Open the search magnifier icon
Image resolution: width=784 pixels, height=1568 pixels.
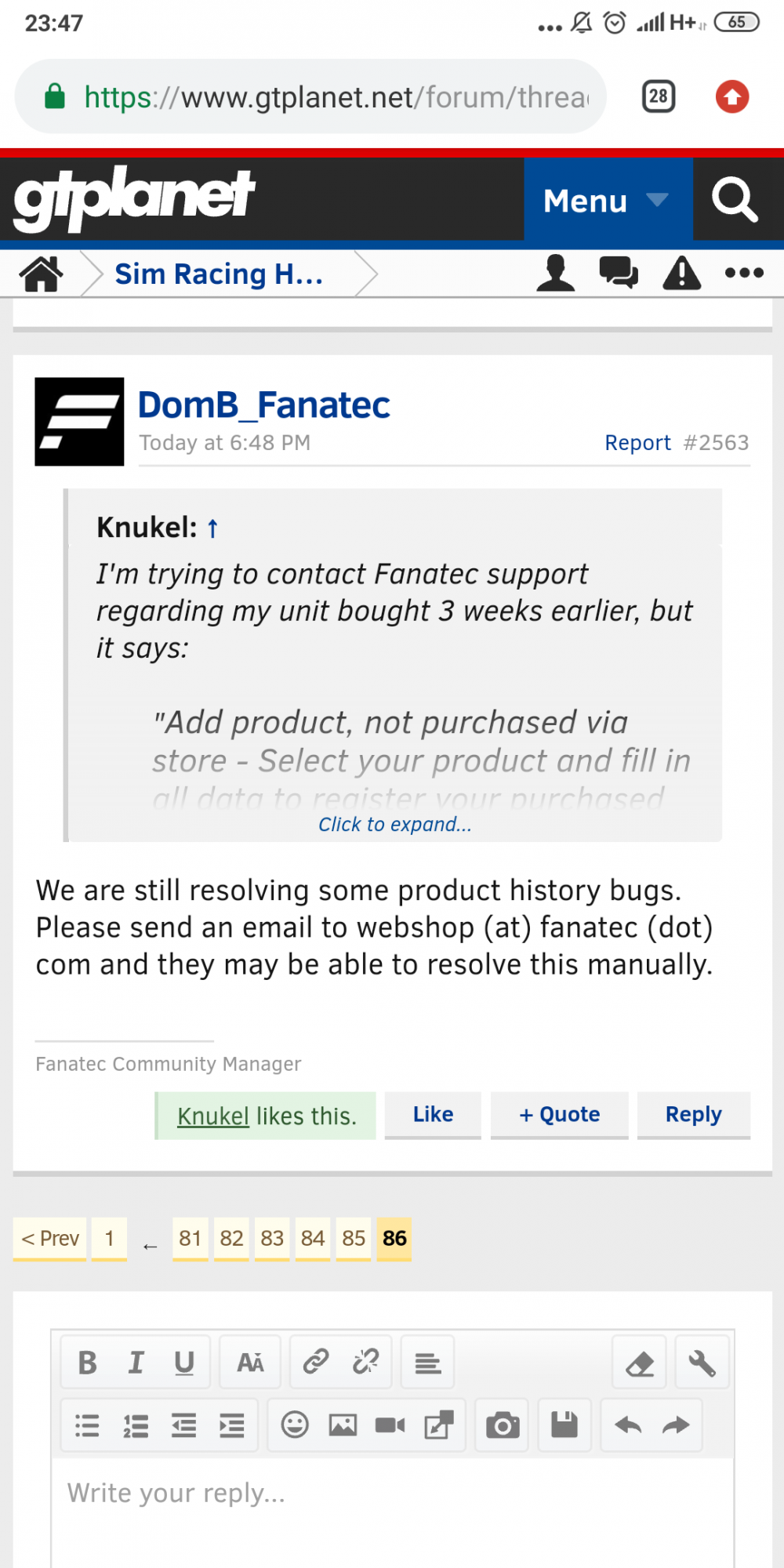pyautogui.click(x=735, y=200)
